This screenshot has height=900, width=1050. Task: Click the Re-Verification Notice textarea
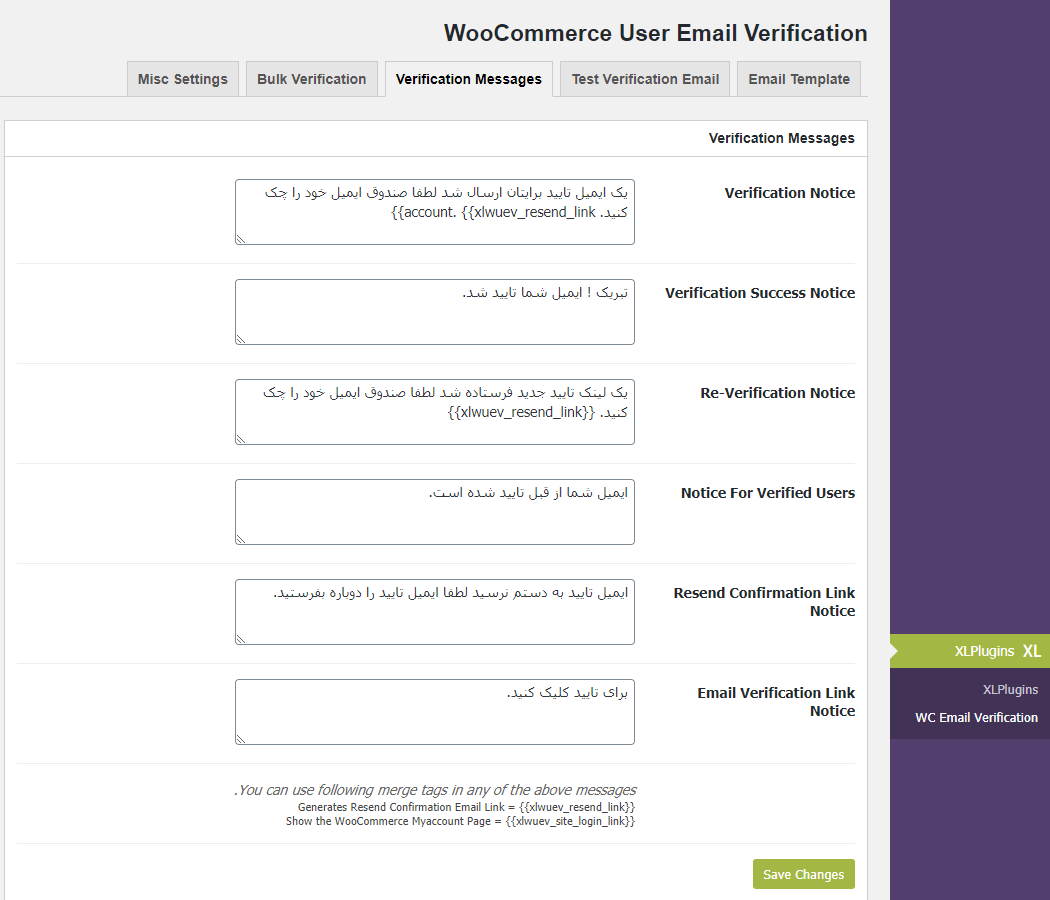coord(435,412)
